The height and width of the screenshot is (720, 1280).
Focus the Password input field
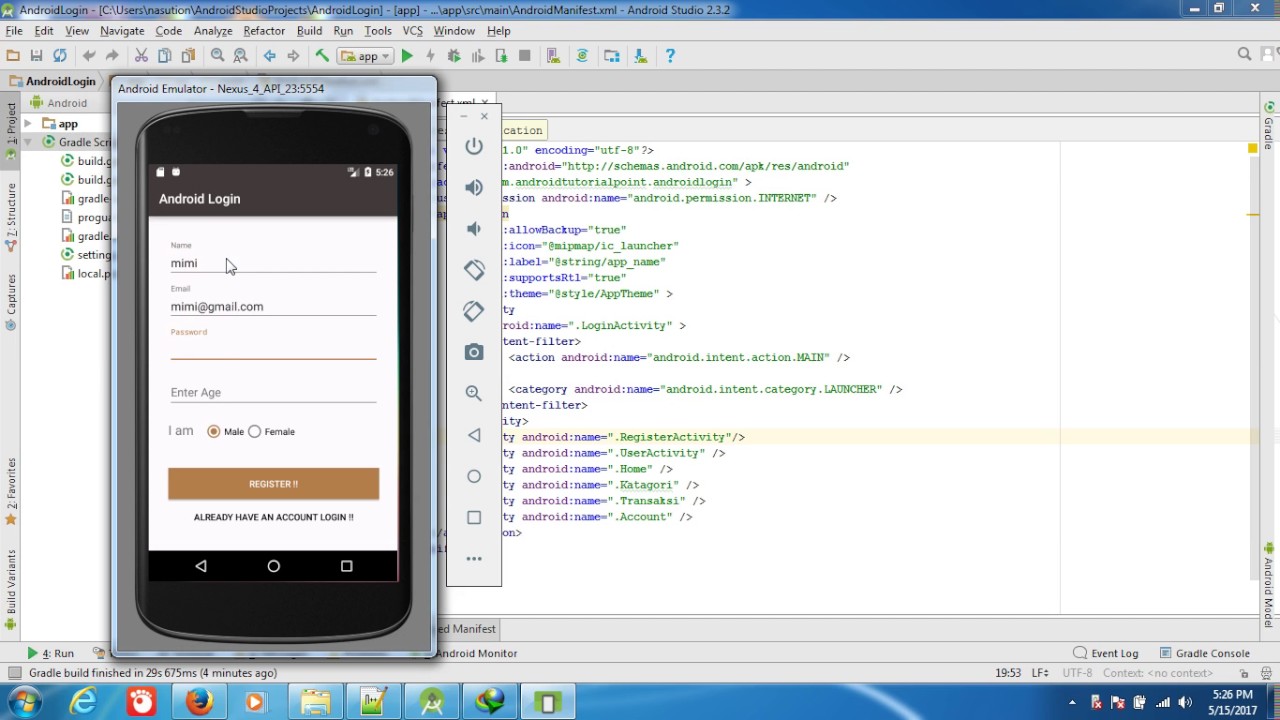tap(273, 348)
